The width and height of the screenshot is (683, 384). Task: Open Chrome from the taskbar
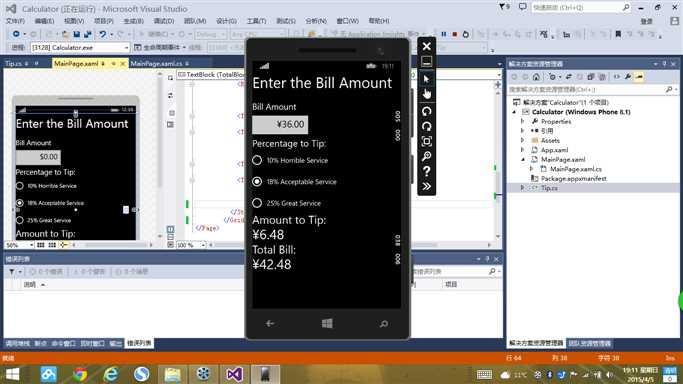coord(80,374)
